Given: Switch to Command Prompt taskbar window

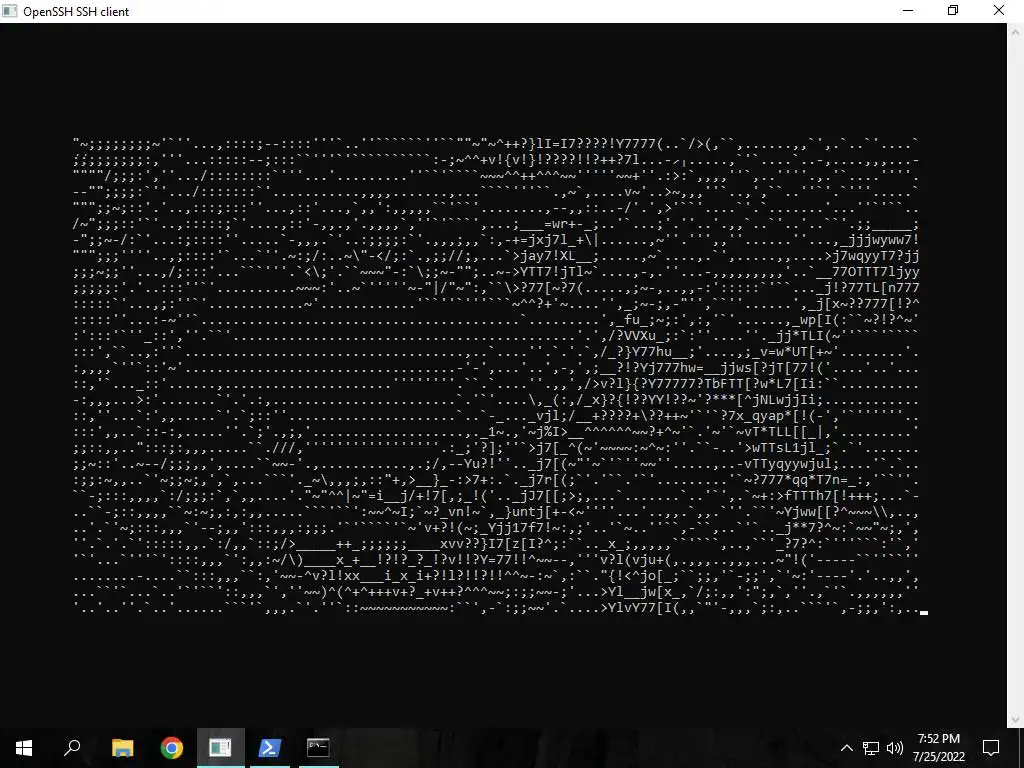Looking at the screenshot, I should 318,748.
